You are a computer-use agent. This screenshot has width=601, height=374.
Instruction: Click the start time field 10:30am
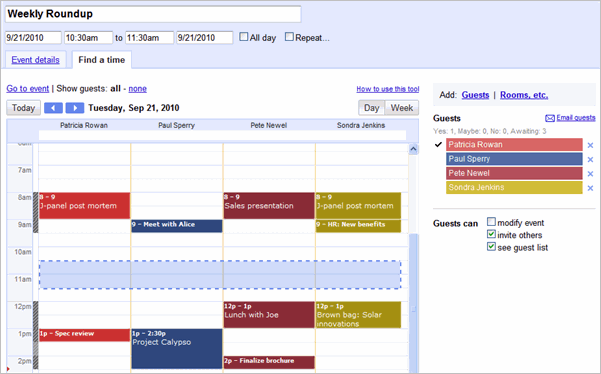pos(88,38)
